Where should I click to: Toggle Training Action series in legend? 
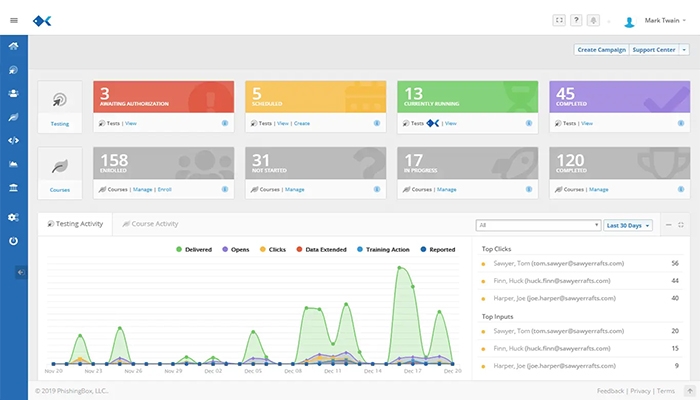(x=383, y=250)
